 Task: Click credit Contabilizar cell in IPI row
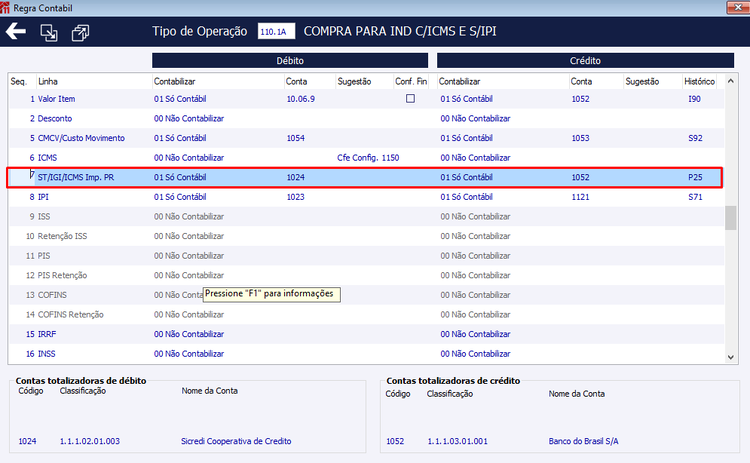click(x=466, y=197)
